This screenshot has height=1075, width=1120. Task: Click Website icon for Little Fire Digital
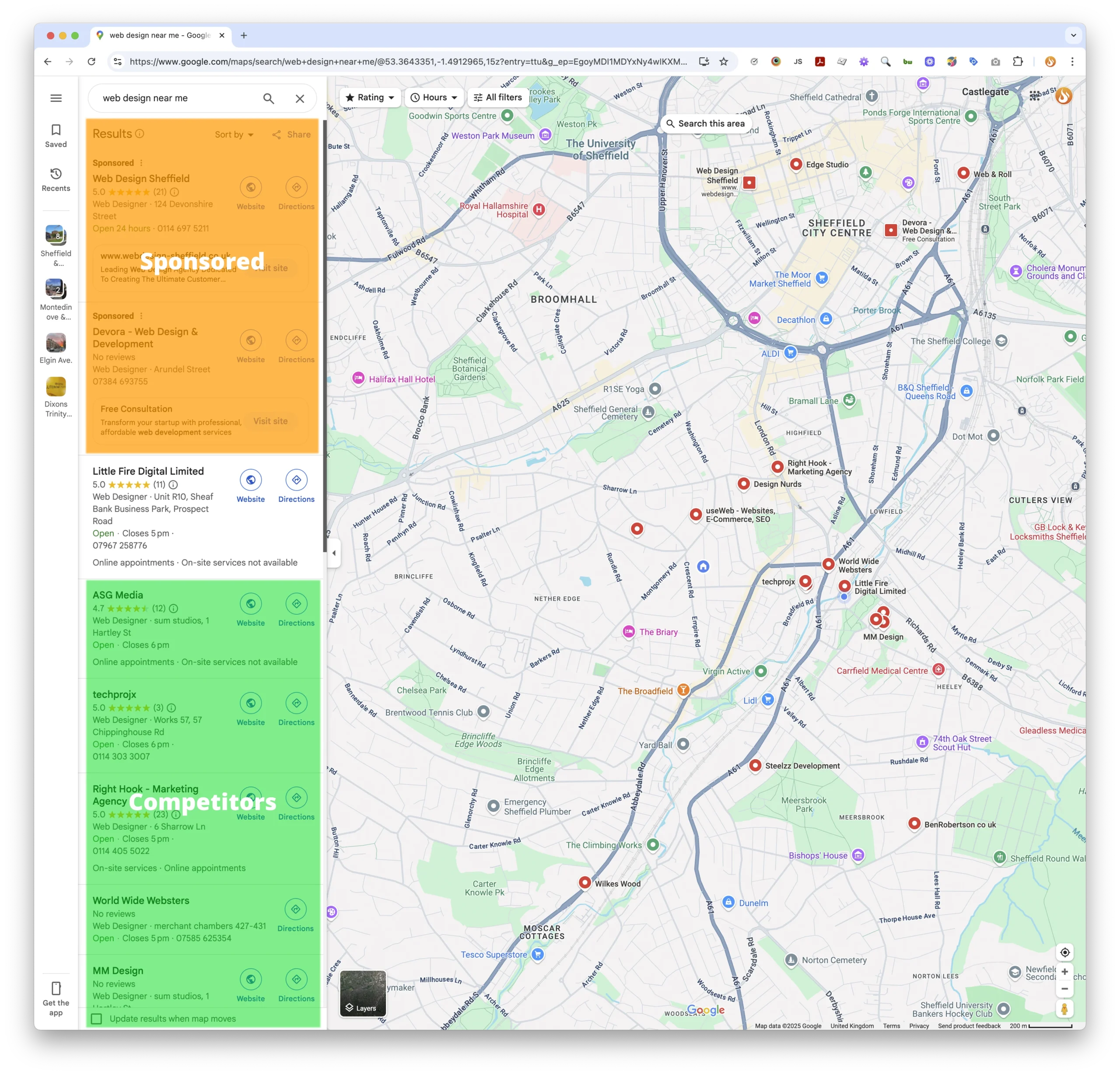coord(251,480)
